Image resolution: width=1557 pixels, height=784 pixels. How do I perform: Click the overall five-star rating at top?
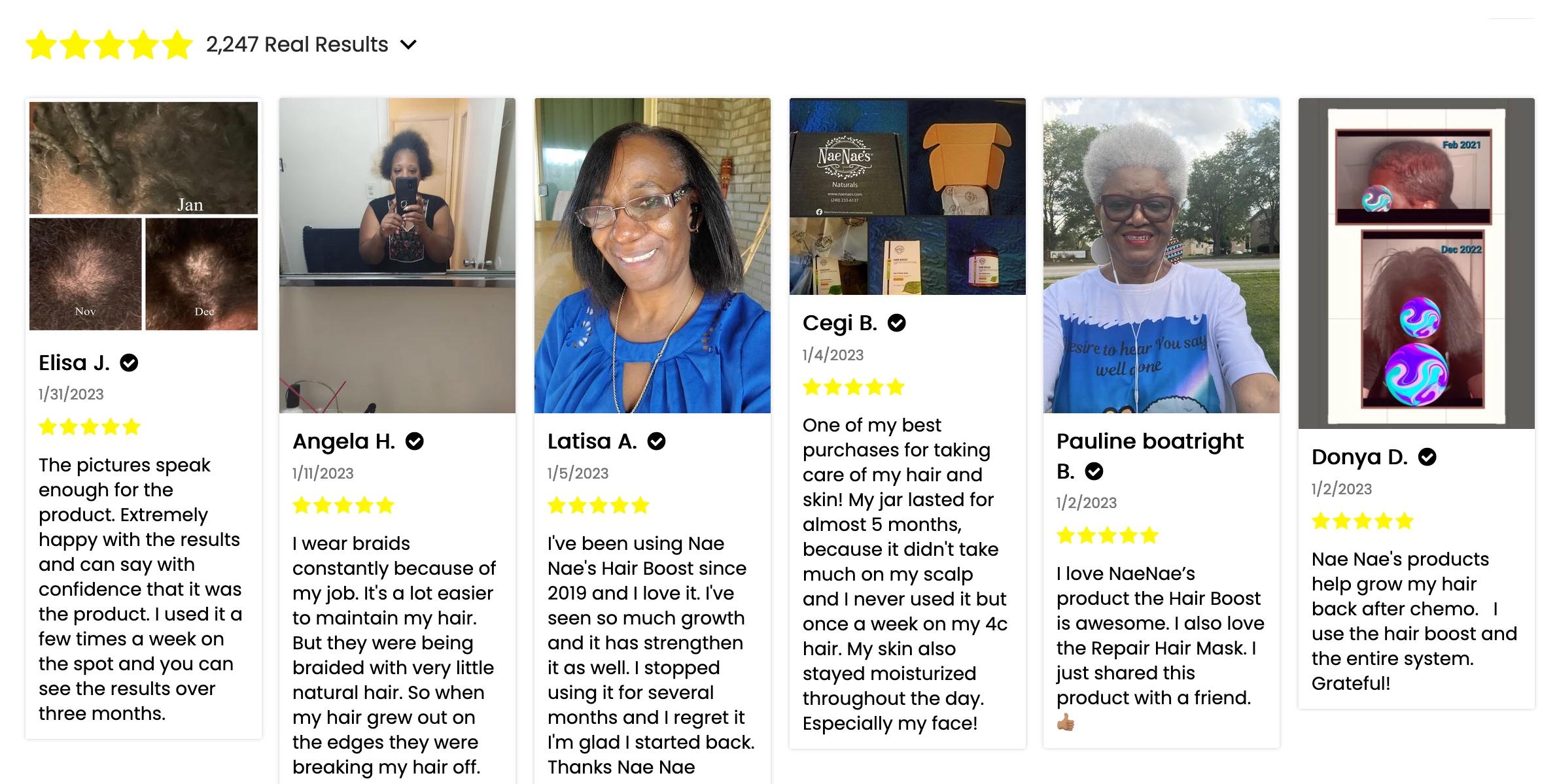109,44
